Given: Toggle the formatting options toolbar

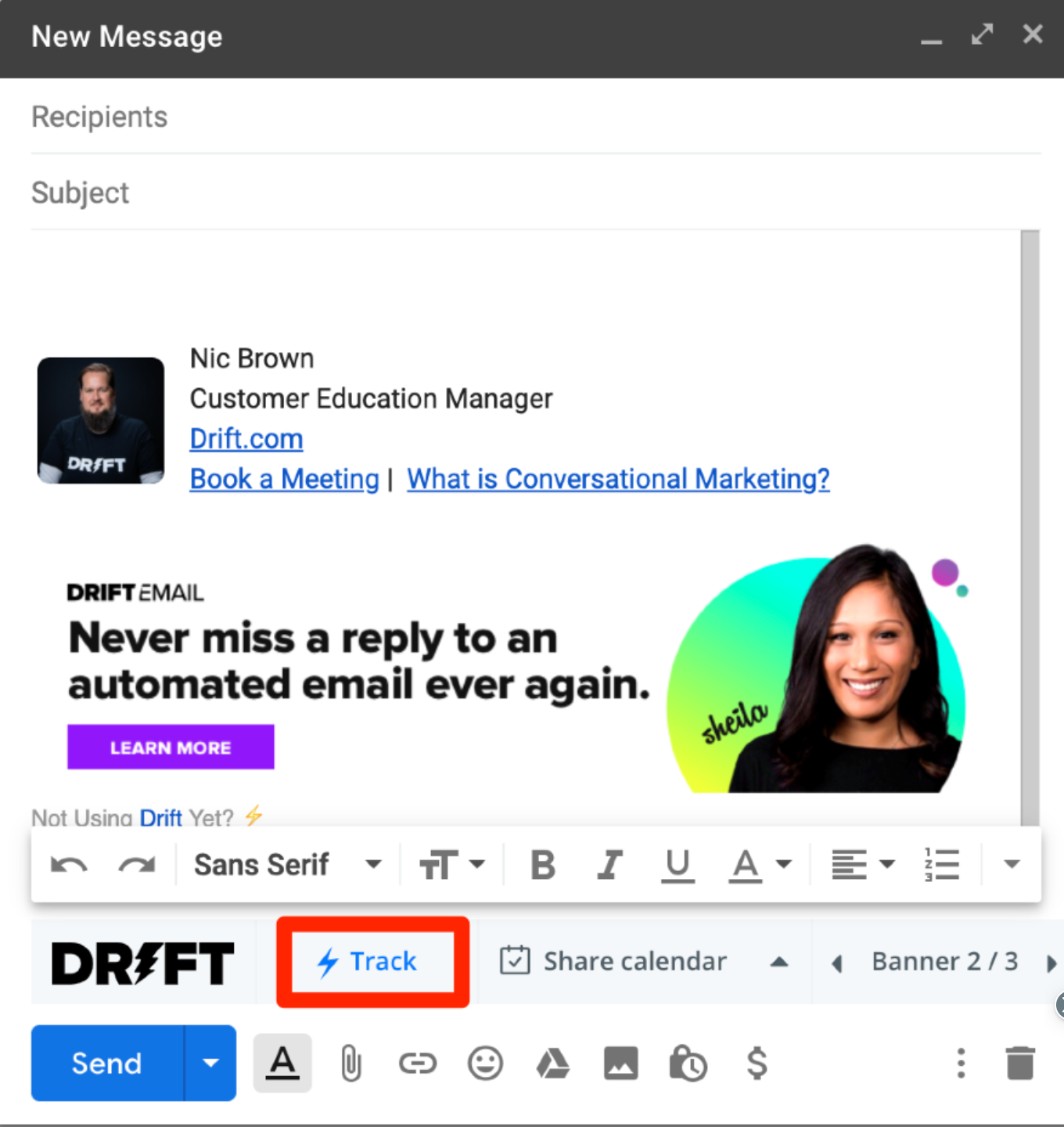Looking at the screenshot, I should pyautogui.click(x=282, y=1063).
